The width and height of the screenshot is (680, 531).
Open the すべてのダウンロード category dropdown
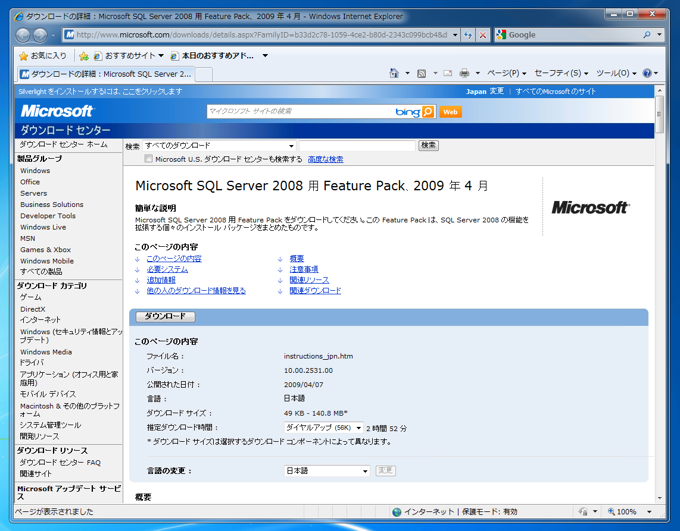tap(219, 146)
